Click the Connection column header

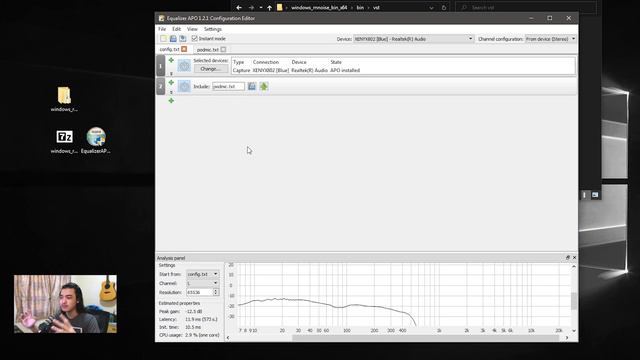pyautogui.click(x=266, y=62)
